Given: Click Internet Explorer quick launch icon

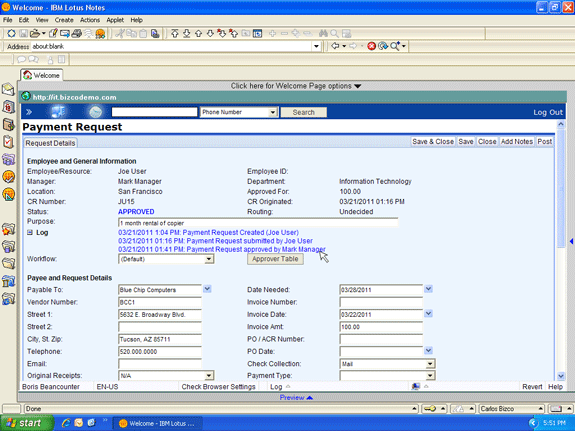Looking at the screenshot, I should 66,423.
